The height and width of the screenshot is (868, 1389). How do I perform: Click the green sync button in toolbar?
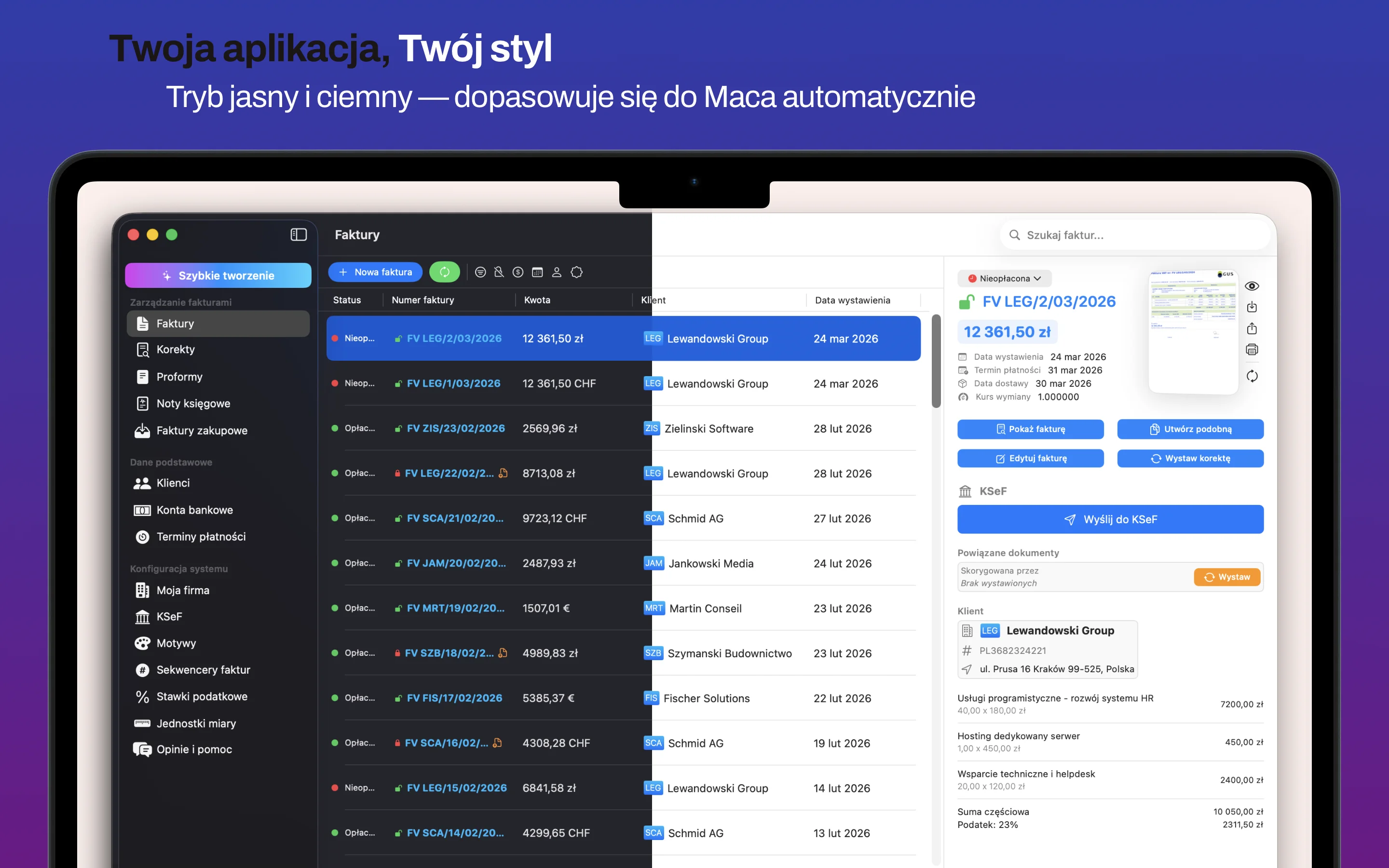pyautogui.click(x=445, y=272)
